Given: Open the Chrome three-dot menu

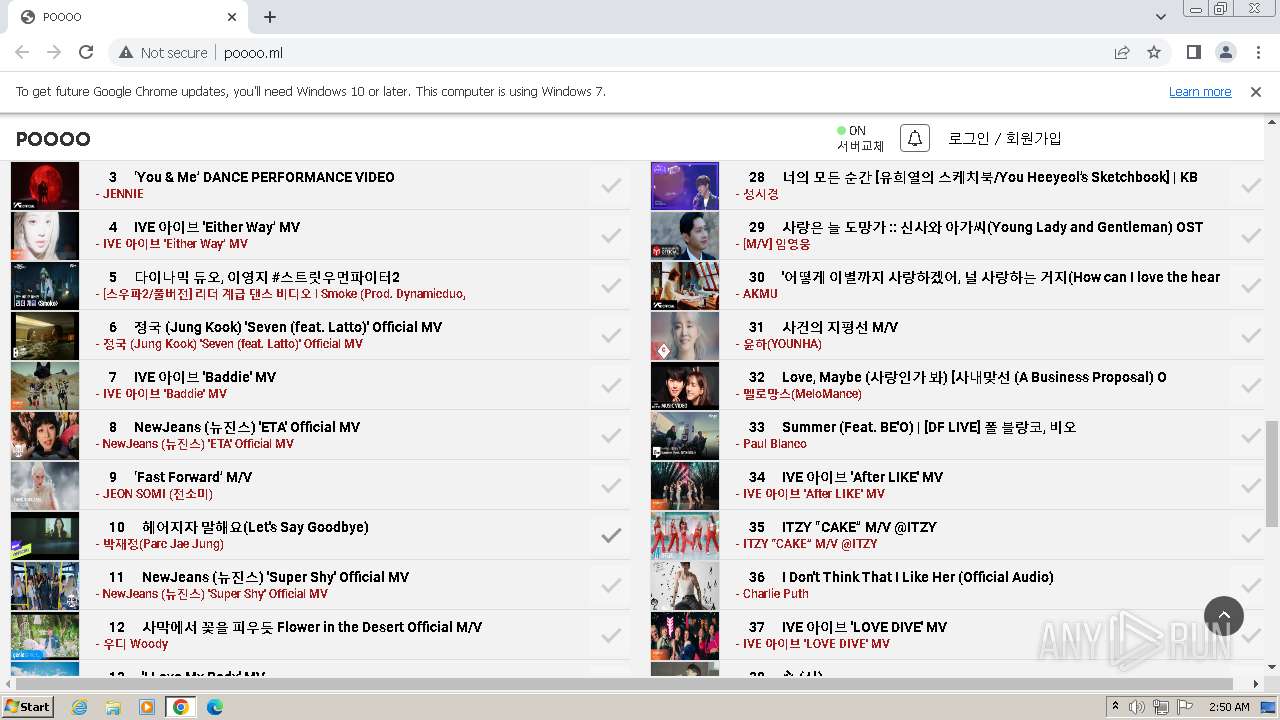Looking at the screenshot, I should tap(1257, 52).
